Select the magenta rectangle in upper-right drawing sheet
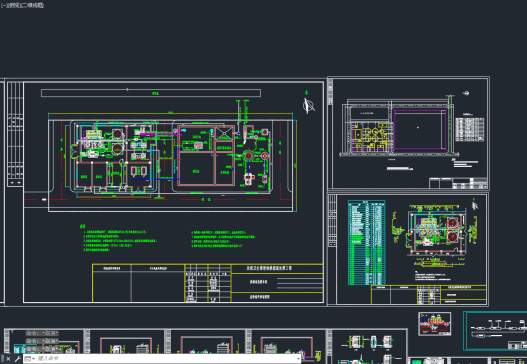Viewport: 527px width, 364px height. click(420, 129)
